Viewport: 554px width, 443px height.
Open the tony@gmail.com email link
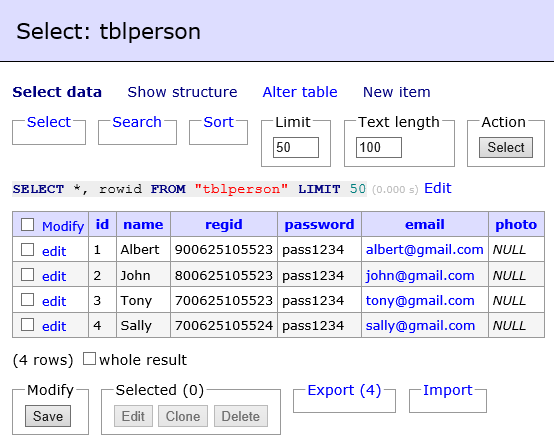(x=420, y=301)
